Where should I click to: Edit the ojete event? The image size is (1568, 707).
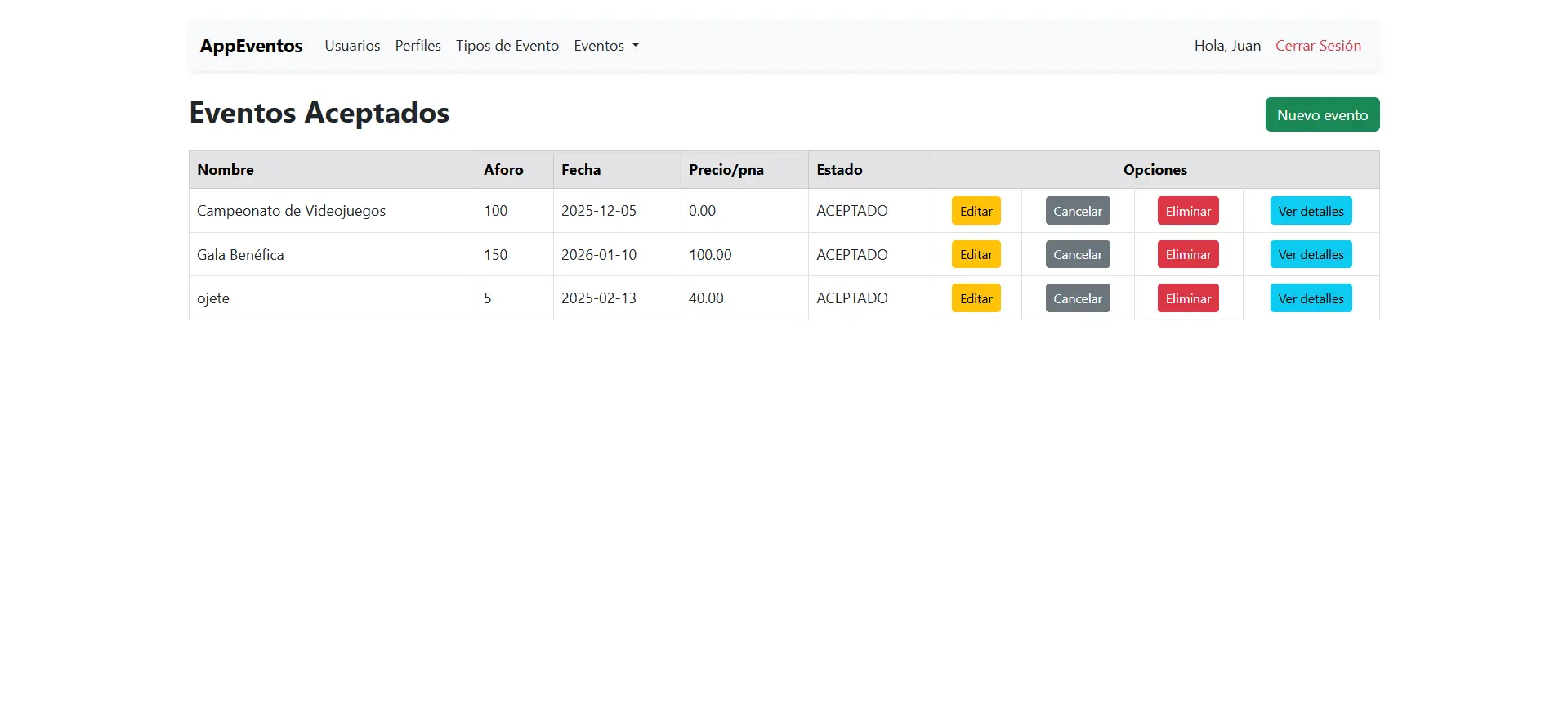pyautogui.click(x=976, y=298)
